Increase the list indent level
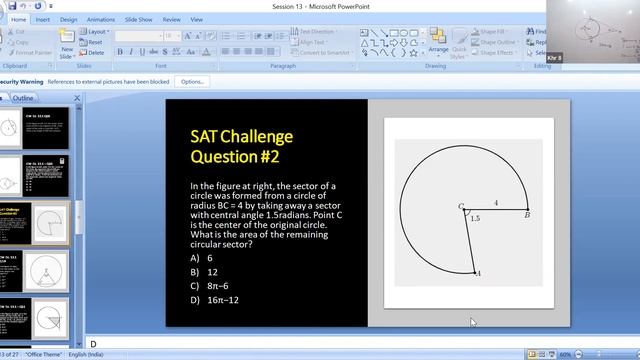The height and width of the screenshot is (360, 640). (268, 36)
